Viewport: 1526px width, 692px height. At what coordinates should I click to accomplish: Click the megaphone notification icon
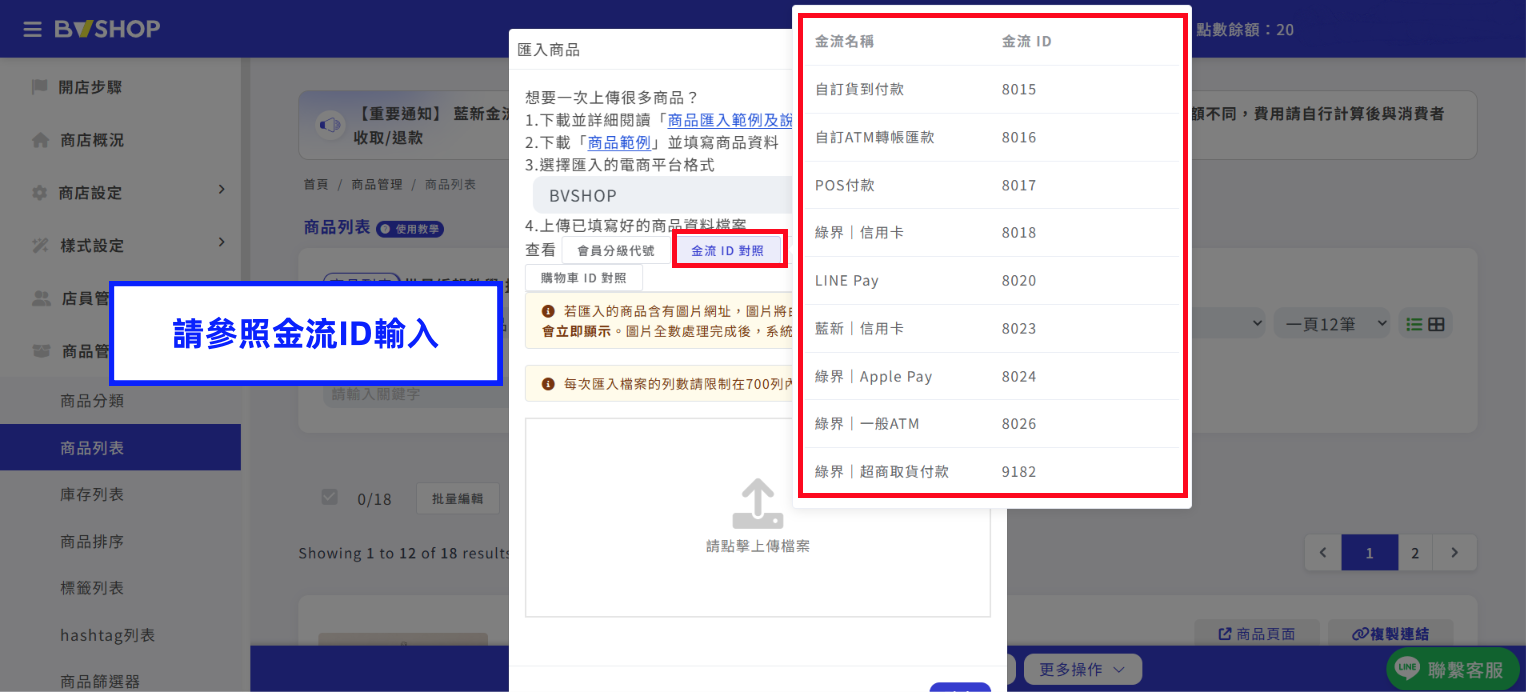(330, 125)
